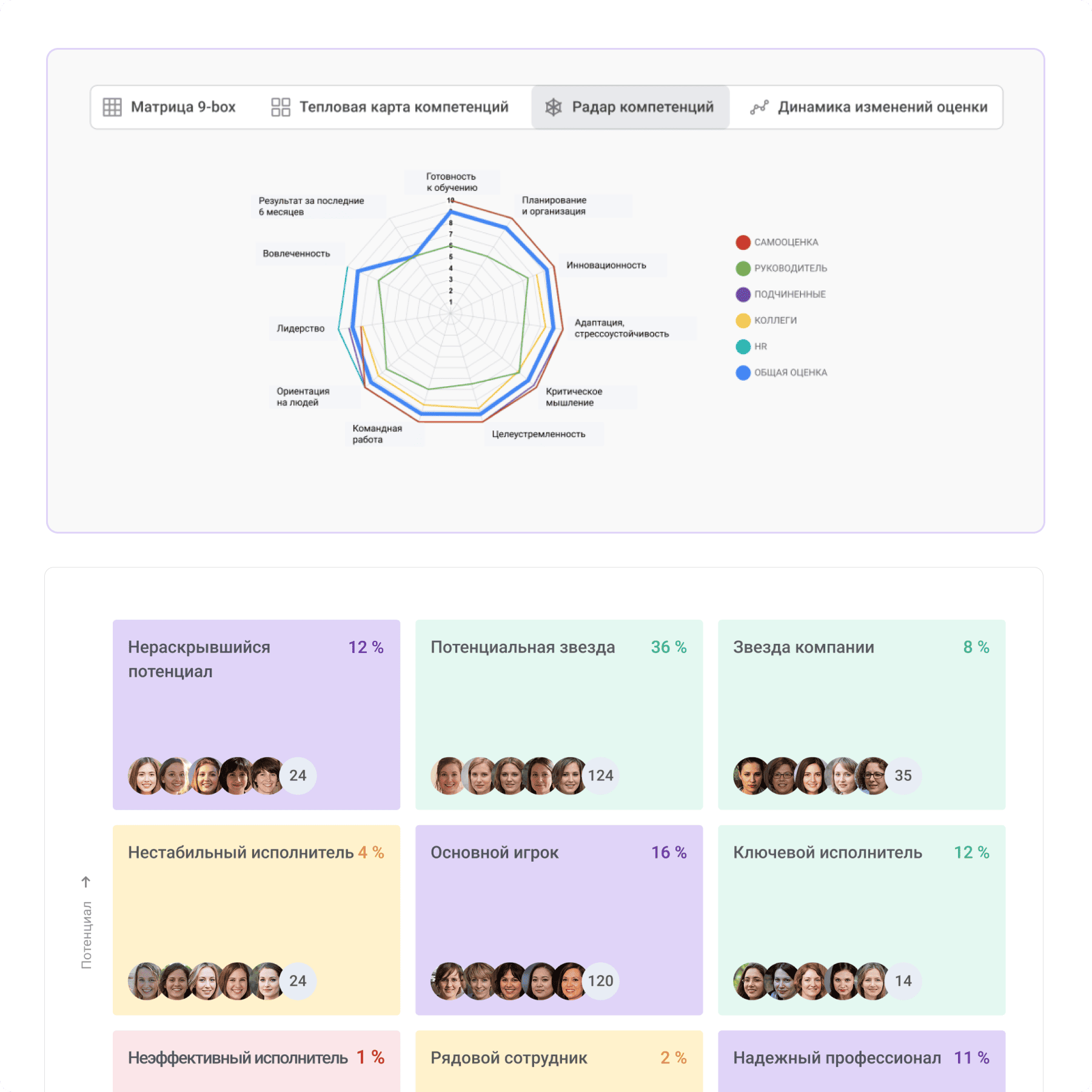Click the 35 count in Звезда компании
The height and width of the screenshot is (1092, 1092).
click(x=903, y=775)
